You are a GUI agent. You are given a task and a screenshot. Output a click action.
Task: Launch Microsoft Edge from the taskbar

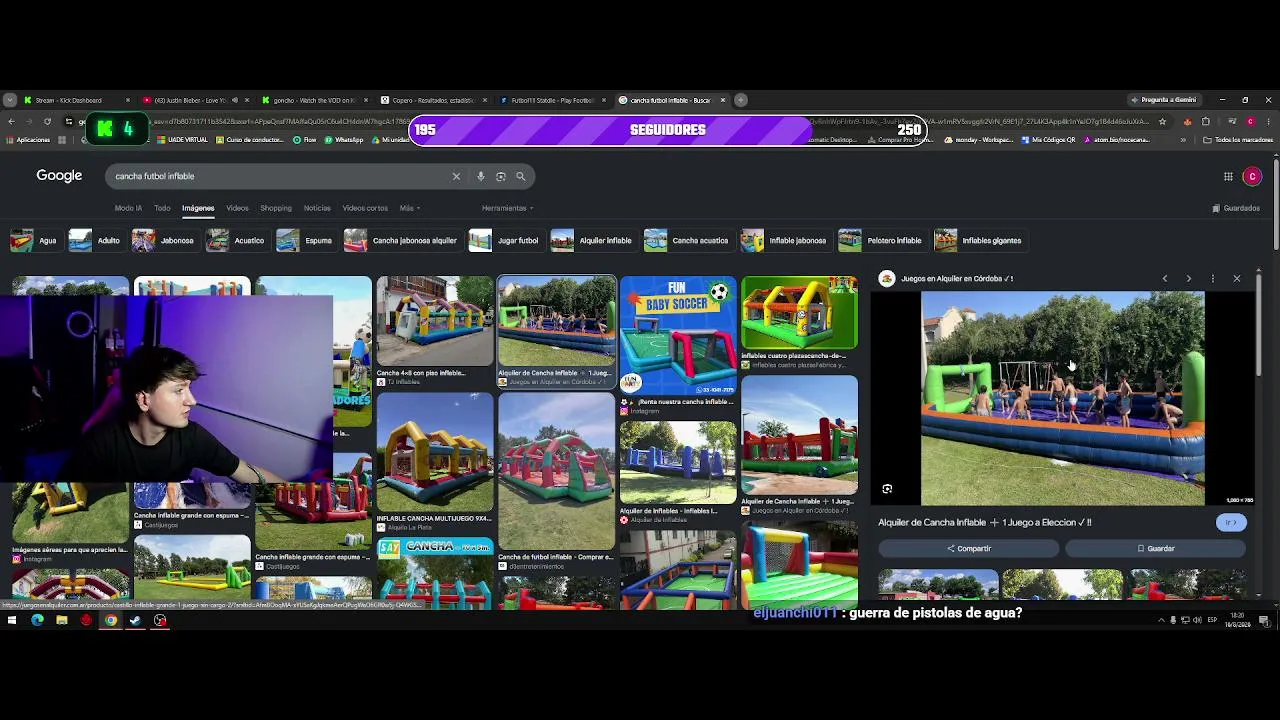click(37, 620)
